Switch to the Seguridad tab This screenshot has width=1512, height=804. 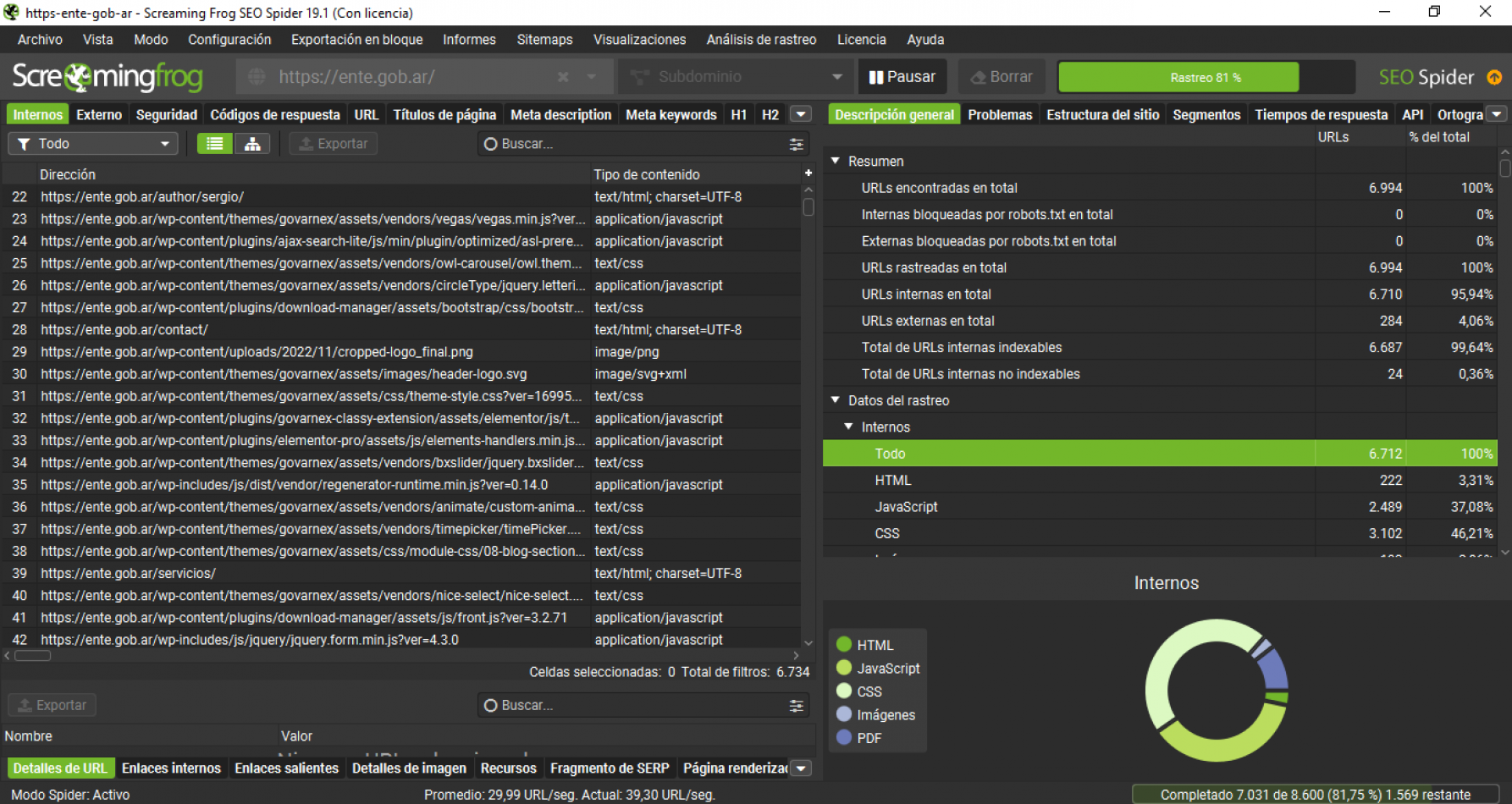167,114
